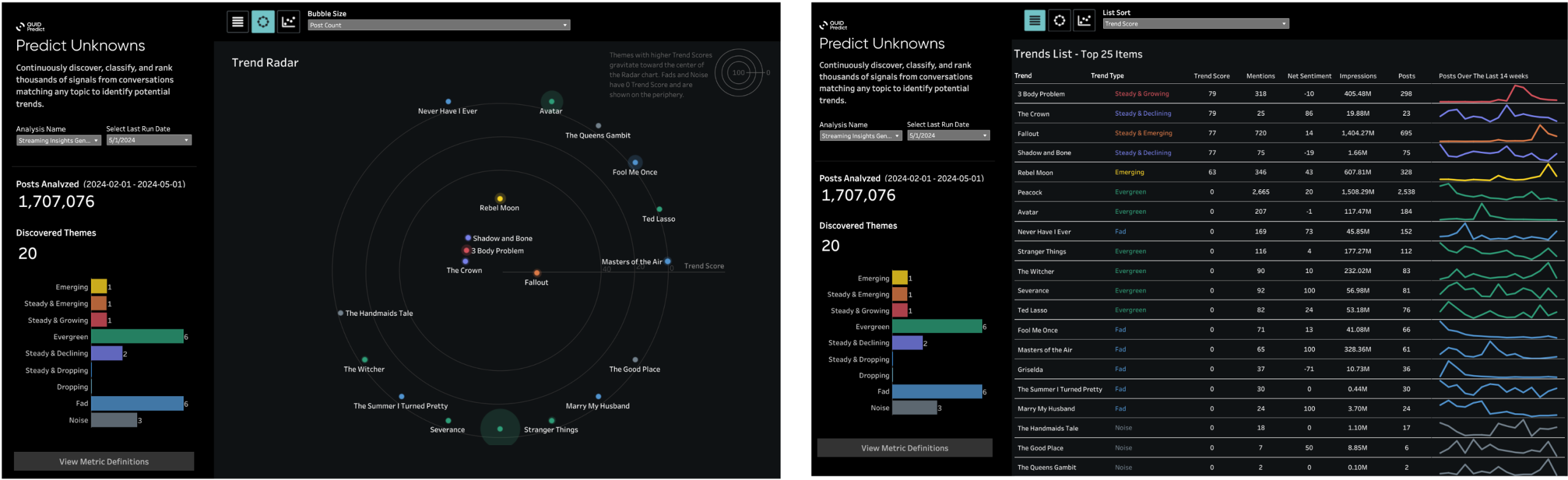Open Analysis Name dropdown in right dashboard
Viewport: 1568px width, 480px height.
[x=861, y=136]
